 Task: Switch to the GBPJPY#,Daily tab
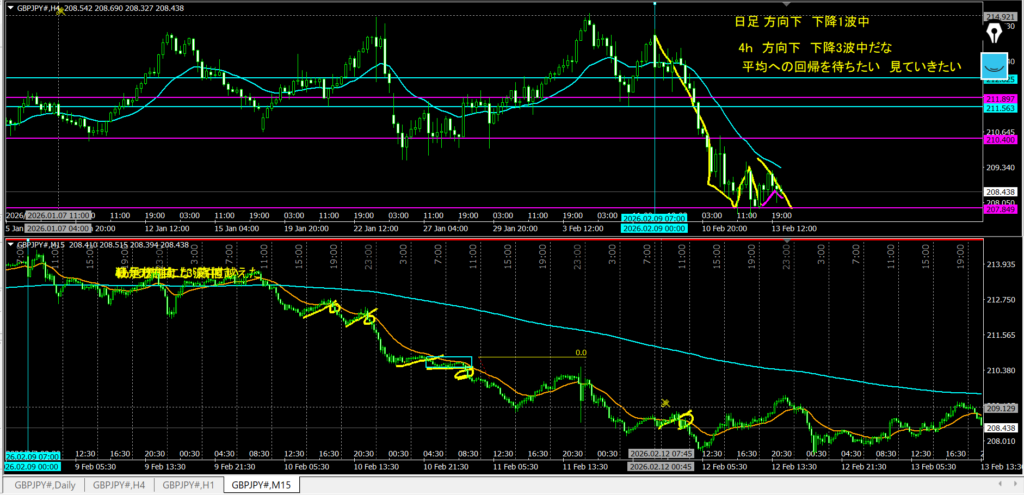click(43, 485)
